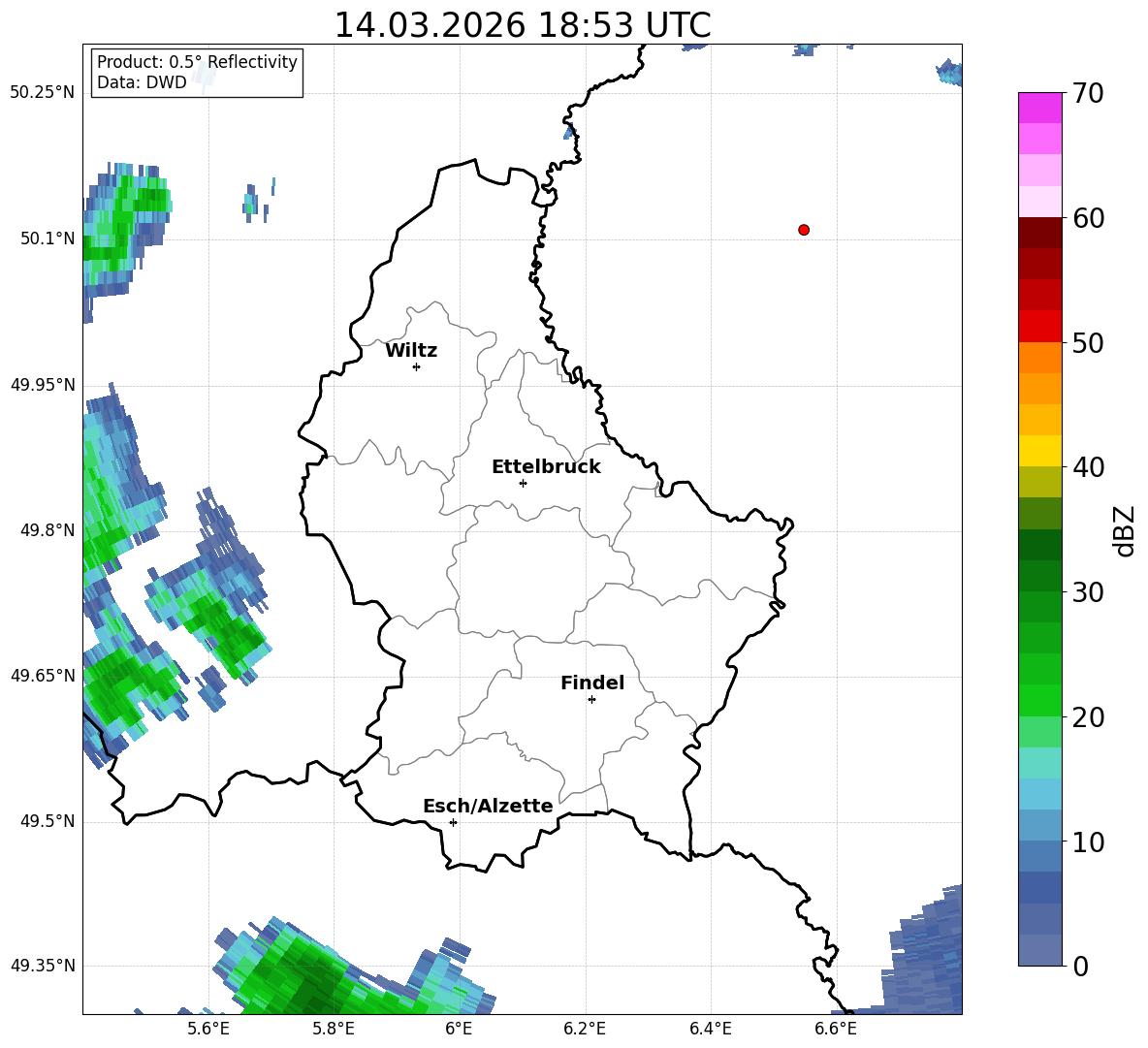Click the 6°E longitude label
Screen dimensions: 1148x1048
coord(459,1029)
